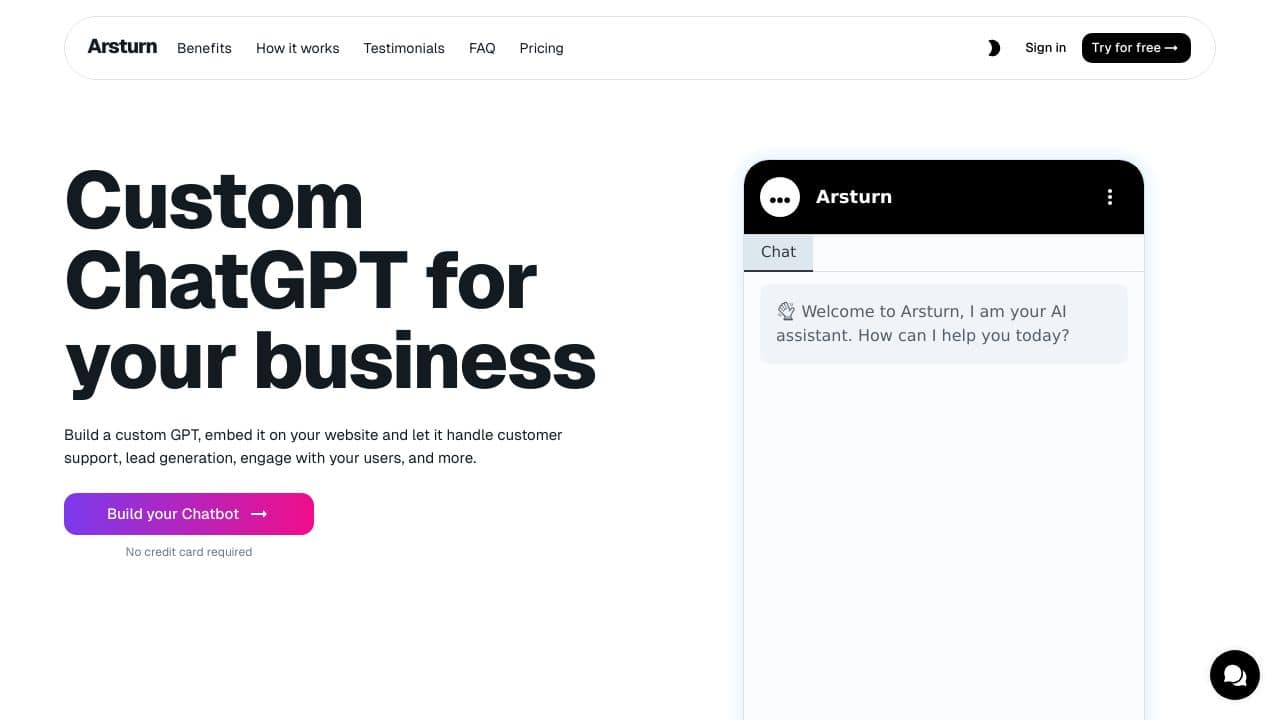Click the arrow in Build your Chatbot
This screenshot has height=720, width=1280.
point(259,514)
